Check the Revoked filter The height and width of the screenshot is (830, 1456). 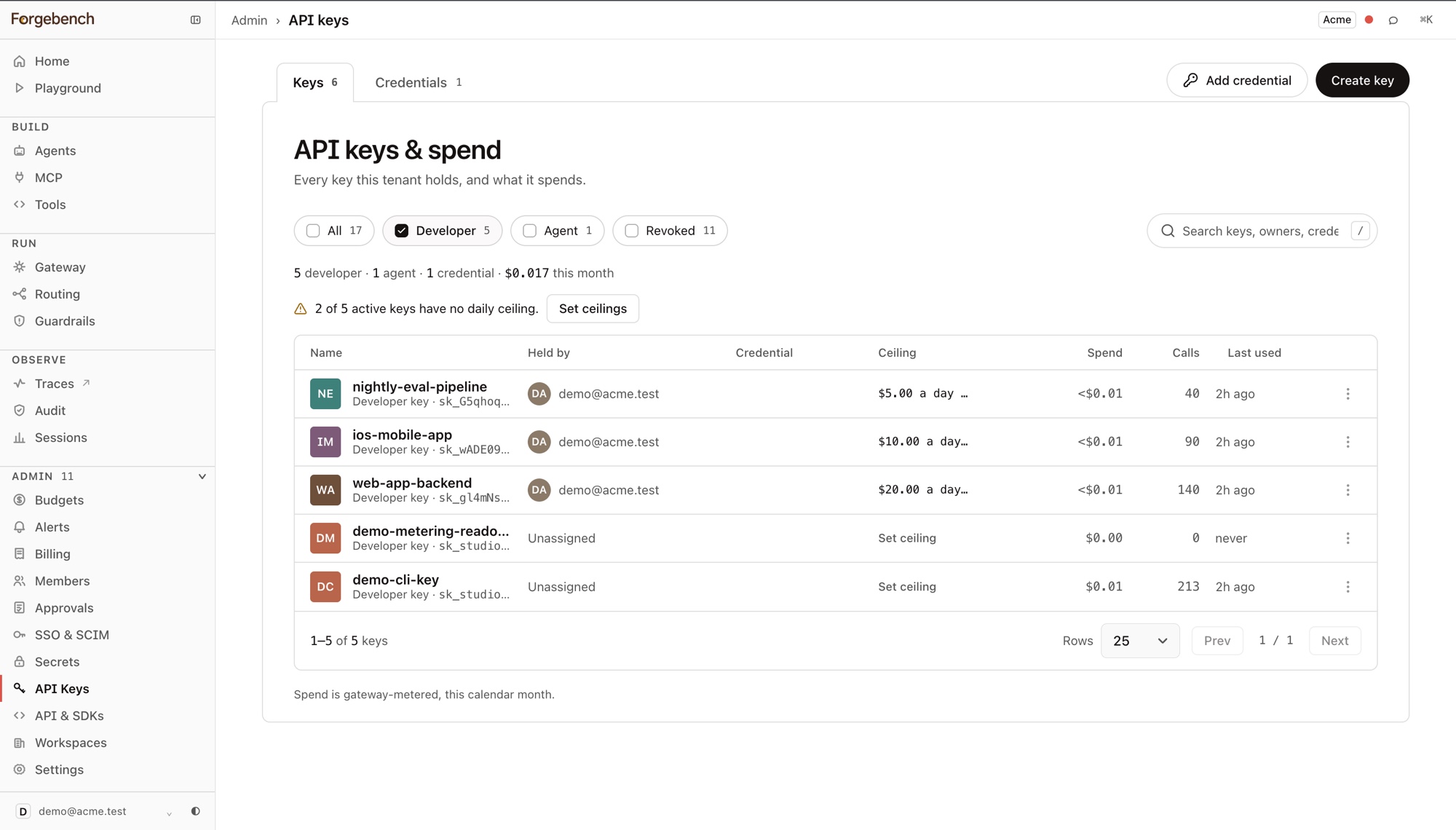coord(670,231)
